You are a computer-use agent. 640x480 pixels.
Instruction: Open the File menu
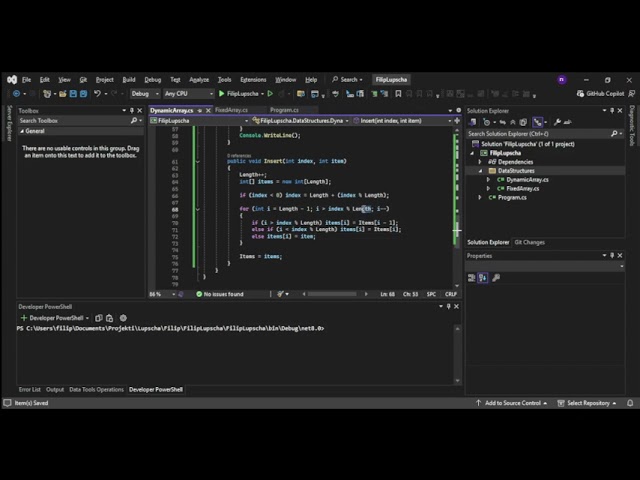[x=27, y=80]
